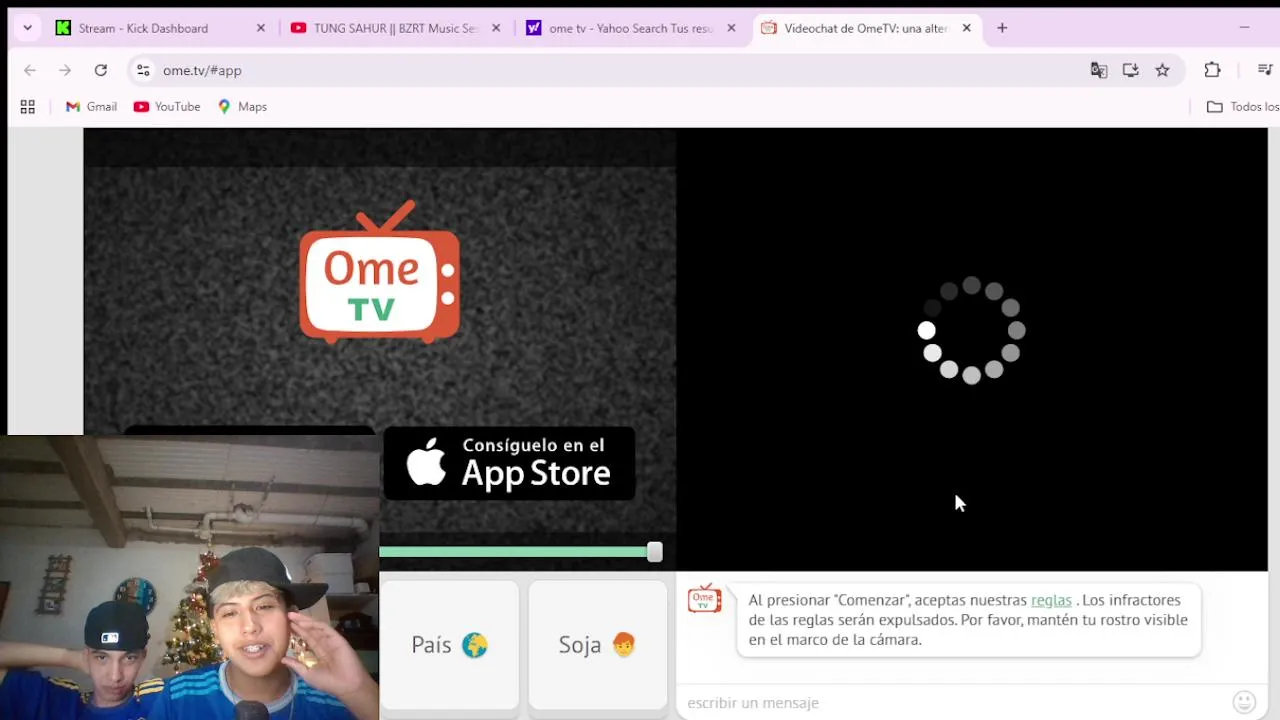The image size is (1280, 720).
Task: Open the emoji picker smiley icon
Action: coord(1244,702)
